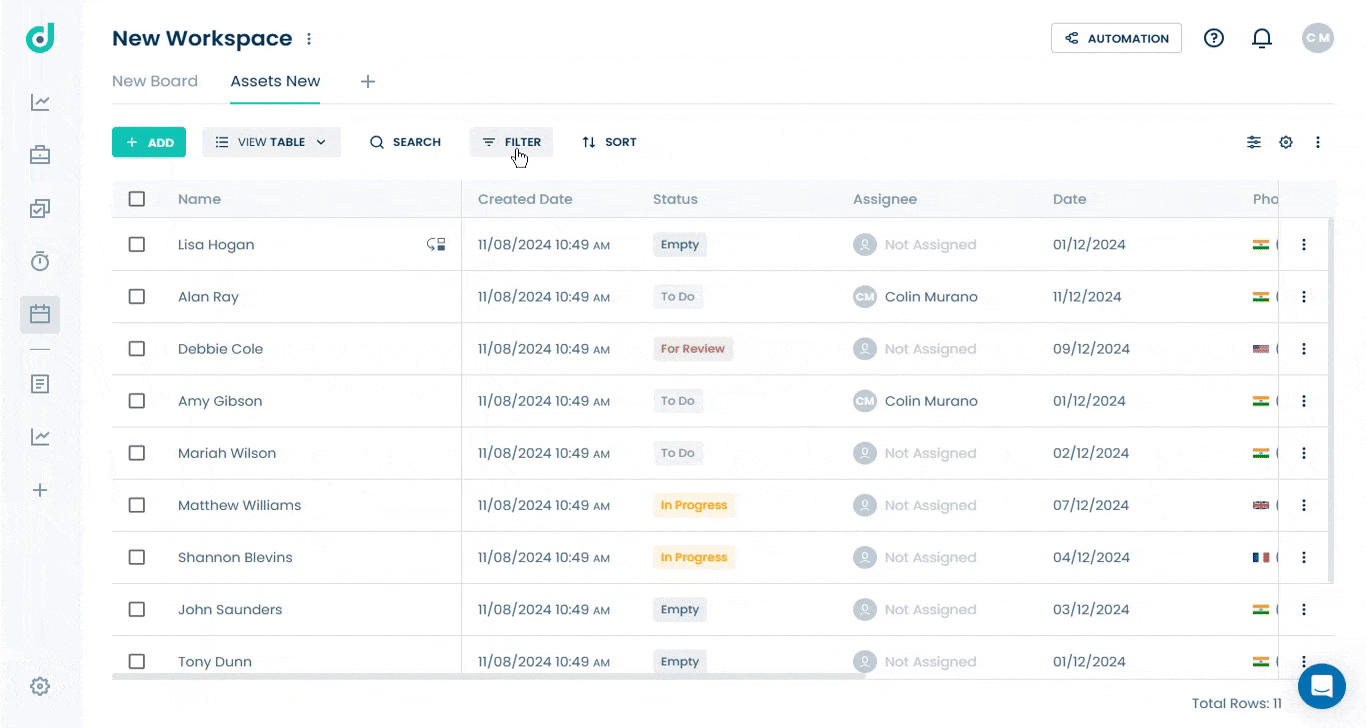Open the workspace options menu beside title

[309, 39]
